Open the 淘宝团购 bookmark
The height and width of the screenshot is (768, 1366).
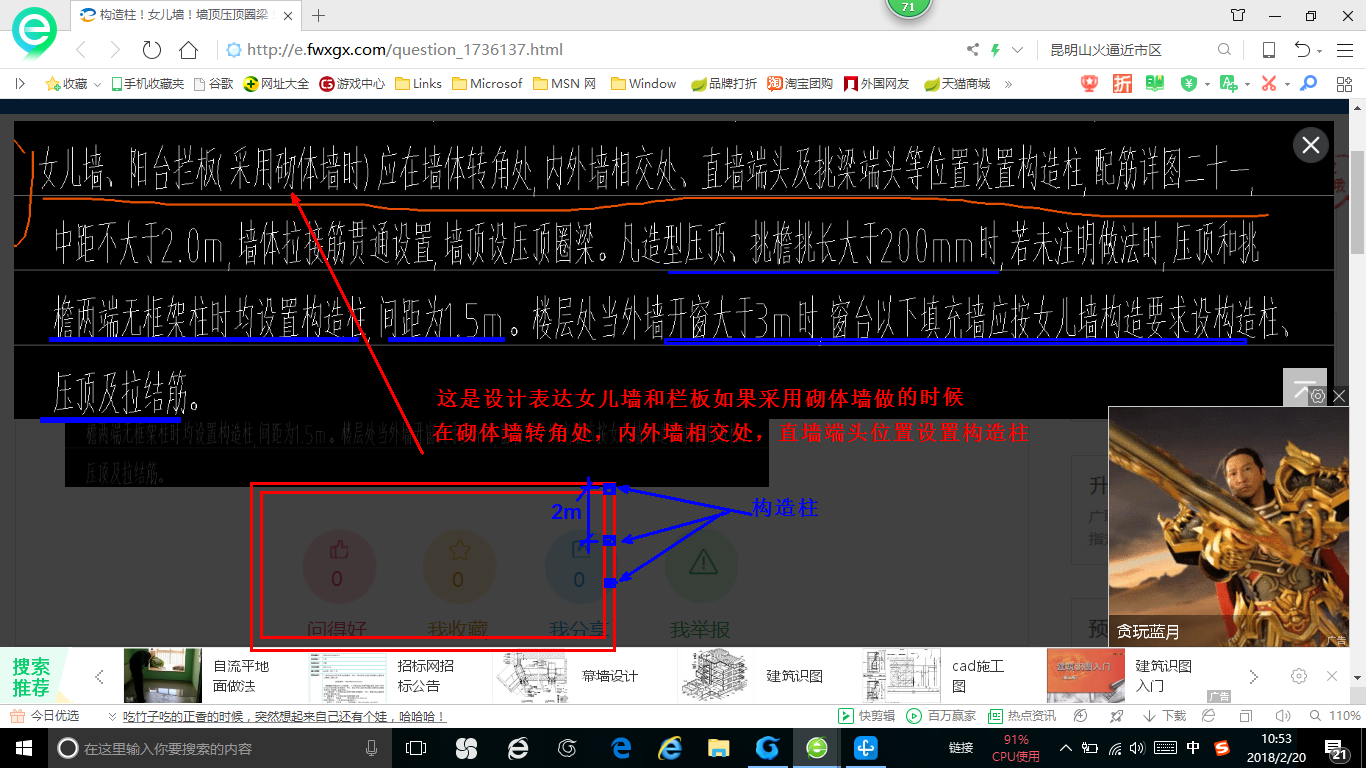pos(800,84)
